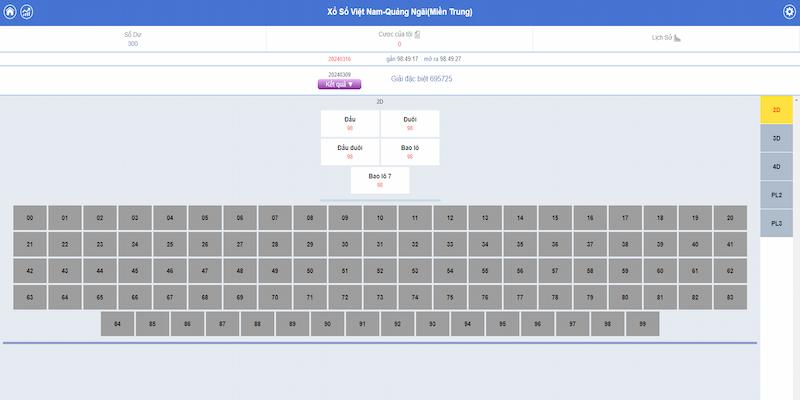Select the Đầu bet type
Screen dimensions: 800x400
pos(350,123)
